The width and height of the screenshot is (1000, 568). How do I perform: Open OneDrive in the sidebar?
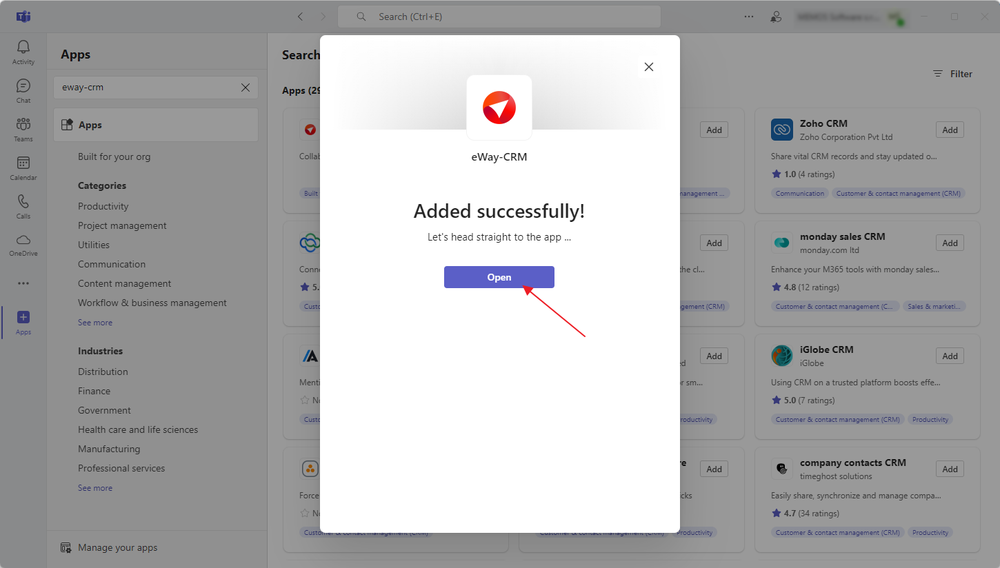click(23, 244)
